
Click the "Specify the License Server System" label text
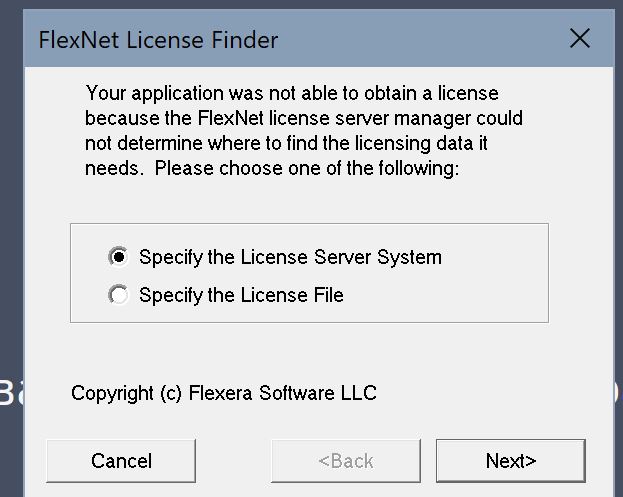(290, 257)
